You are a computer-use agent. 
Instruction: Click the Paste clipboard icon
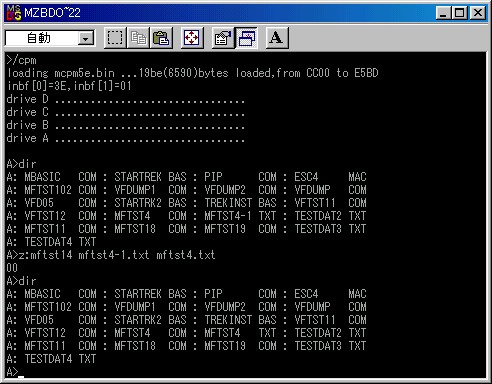pyautogui.click(x=161, y=38)
